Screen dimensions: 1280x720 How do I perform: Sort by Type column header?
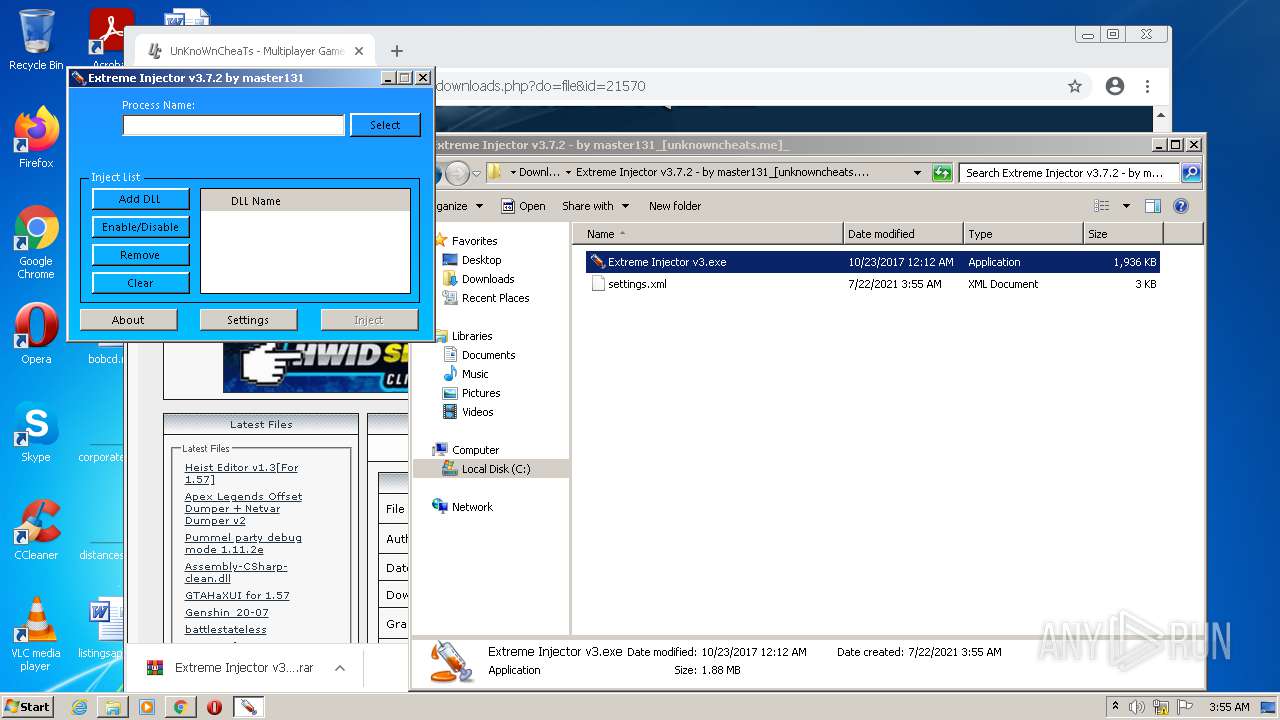pos(1023,234)
